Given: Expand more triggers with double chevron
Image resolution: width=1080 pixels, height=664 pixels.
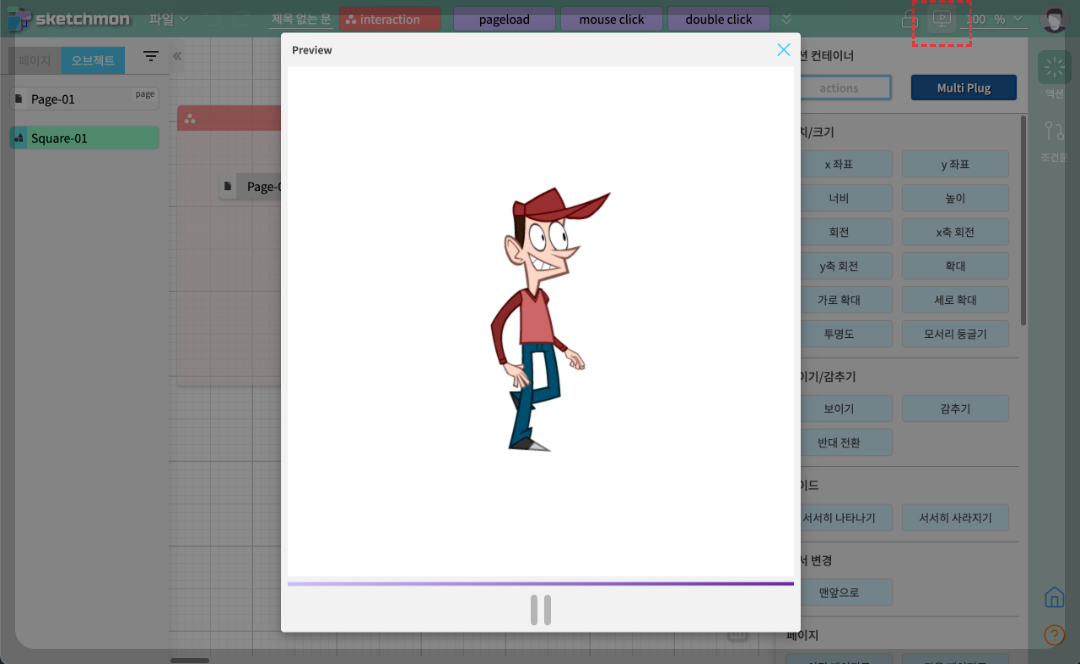Looking at the screenshot, I should (786, 19).
